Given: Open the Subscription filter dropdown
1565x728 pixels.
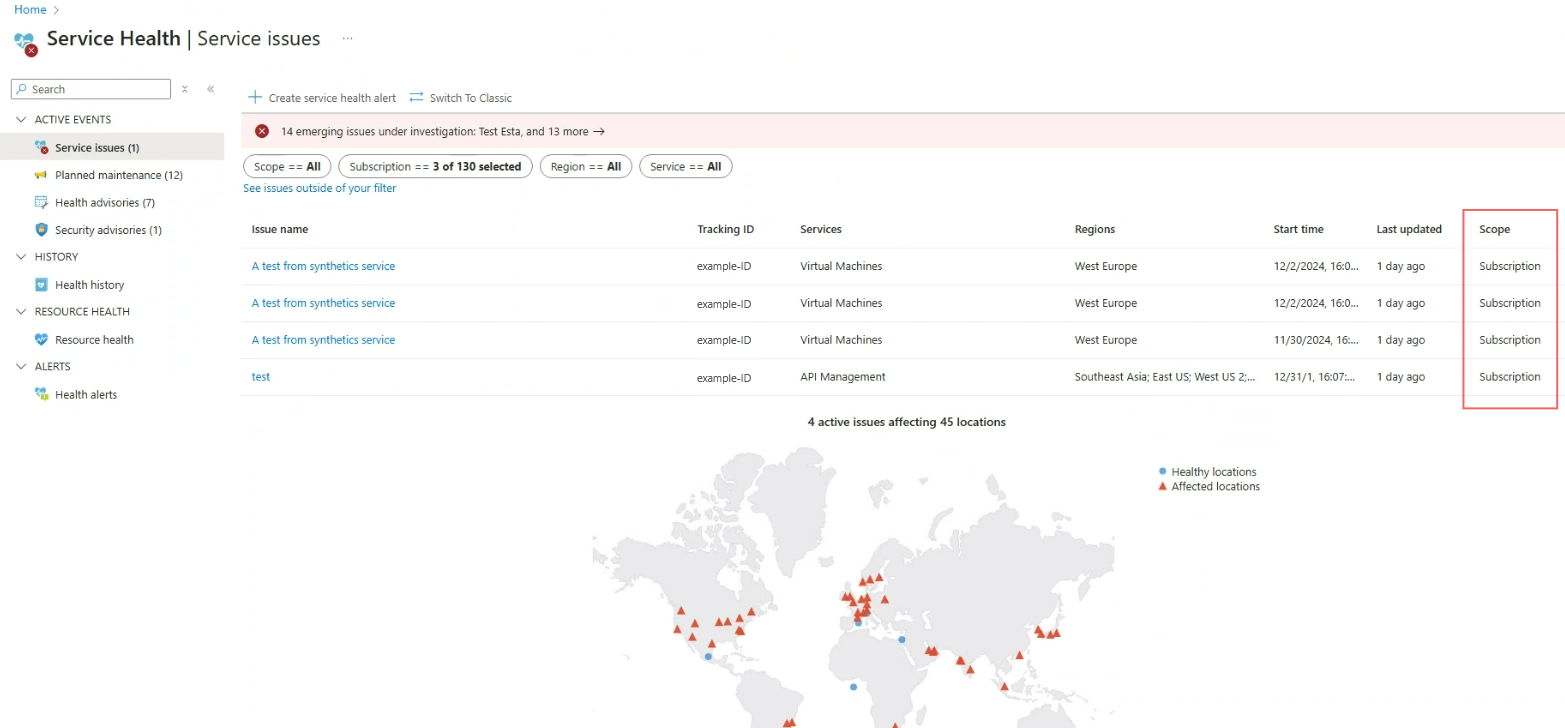Looking at the screenshot, I should point(435,167).
